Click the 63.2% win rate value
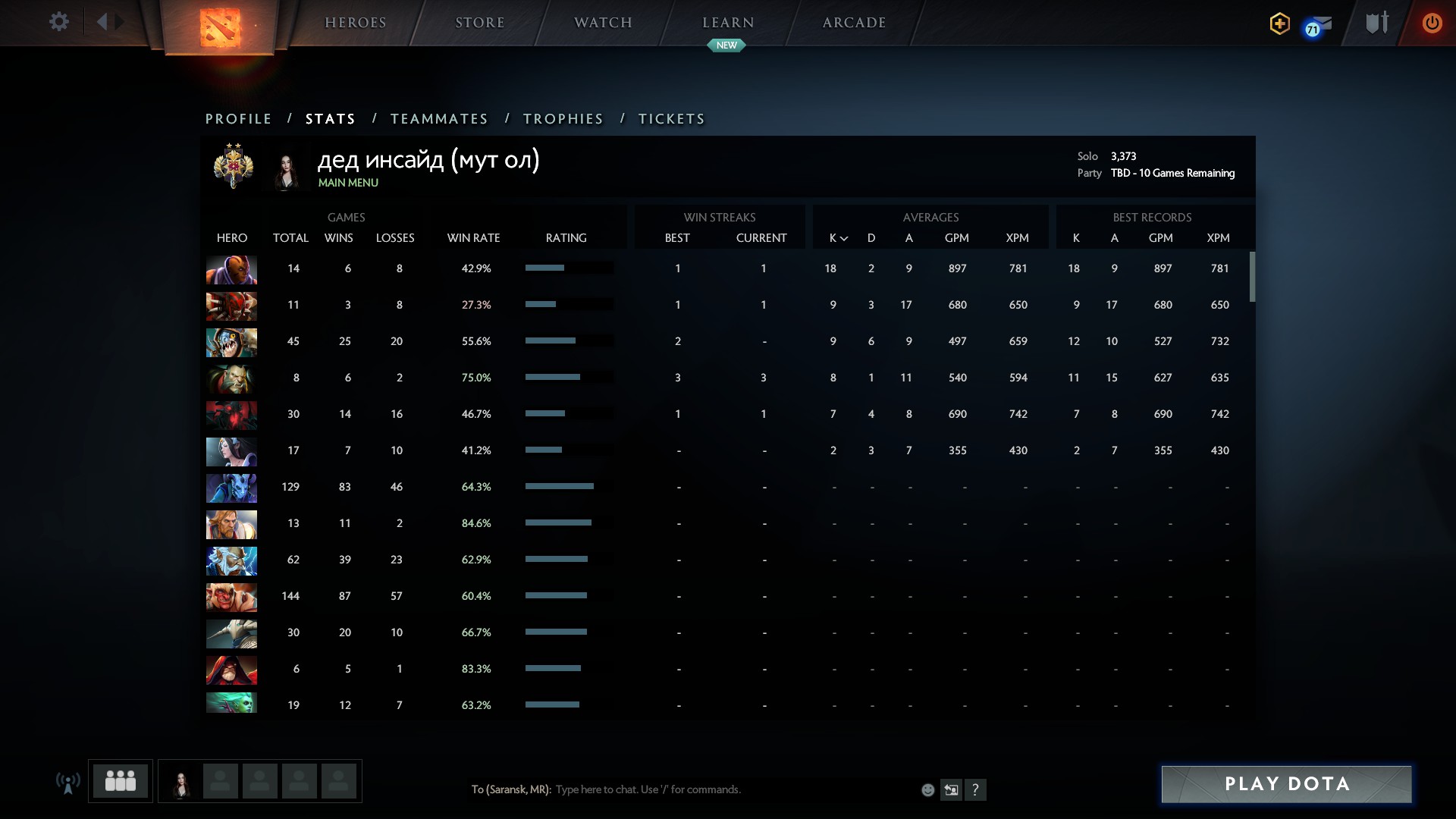 click(x=476, y=705)
